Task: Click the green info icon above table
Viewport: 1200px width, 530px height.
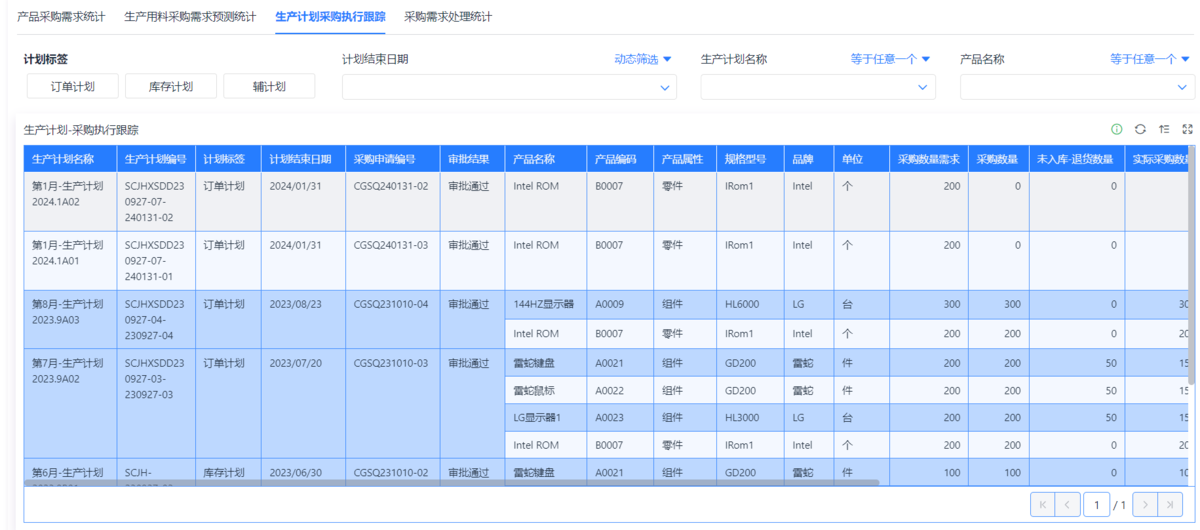Action: (x=1117, y=130)
